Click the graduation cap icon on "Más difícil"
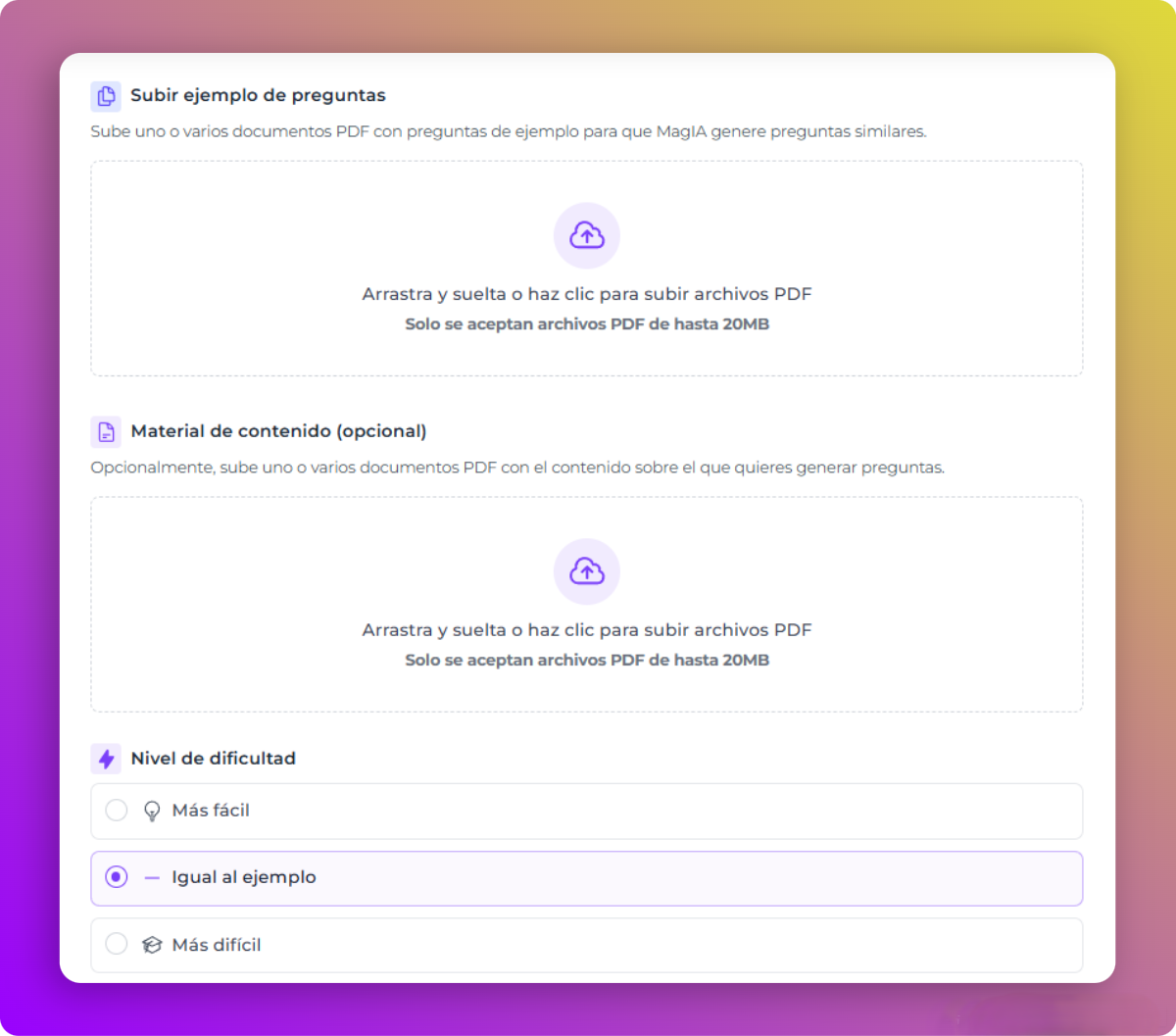The image size is (1176, 1036). point(151,944)
